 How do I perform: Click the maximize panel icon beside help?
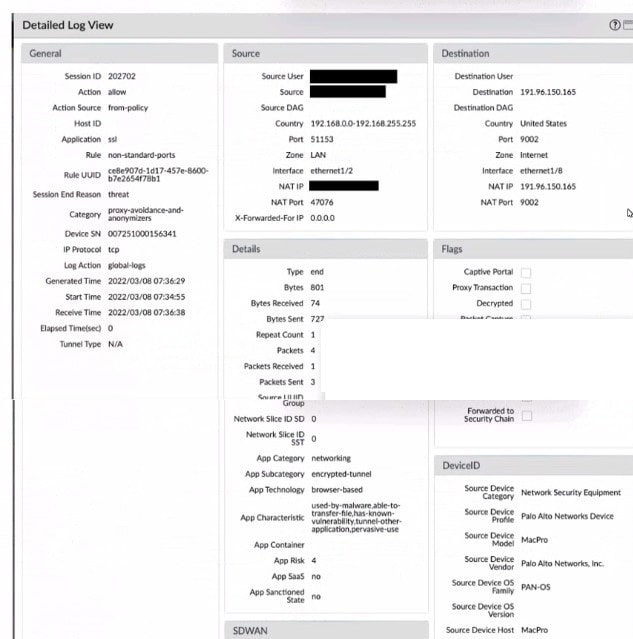click(628, 25)
